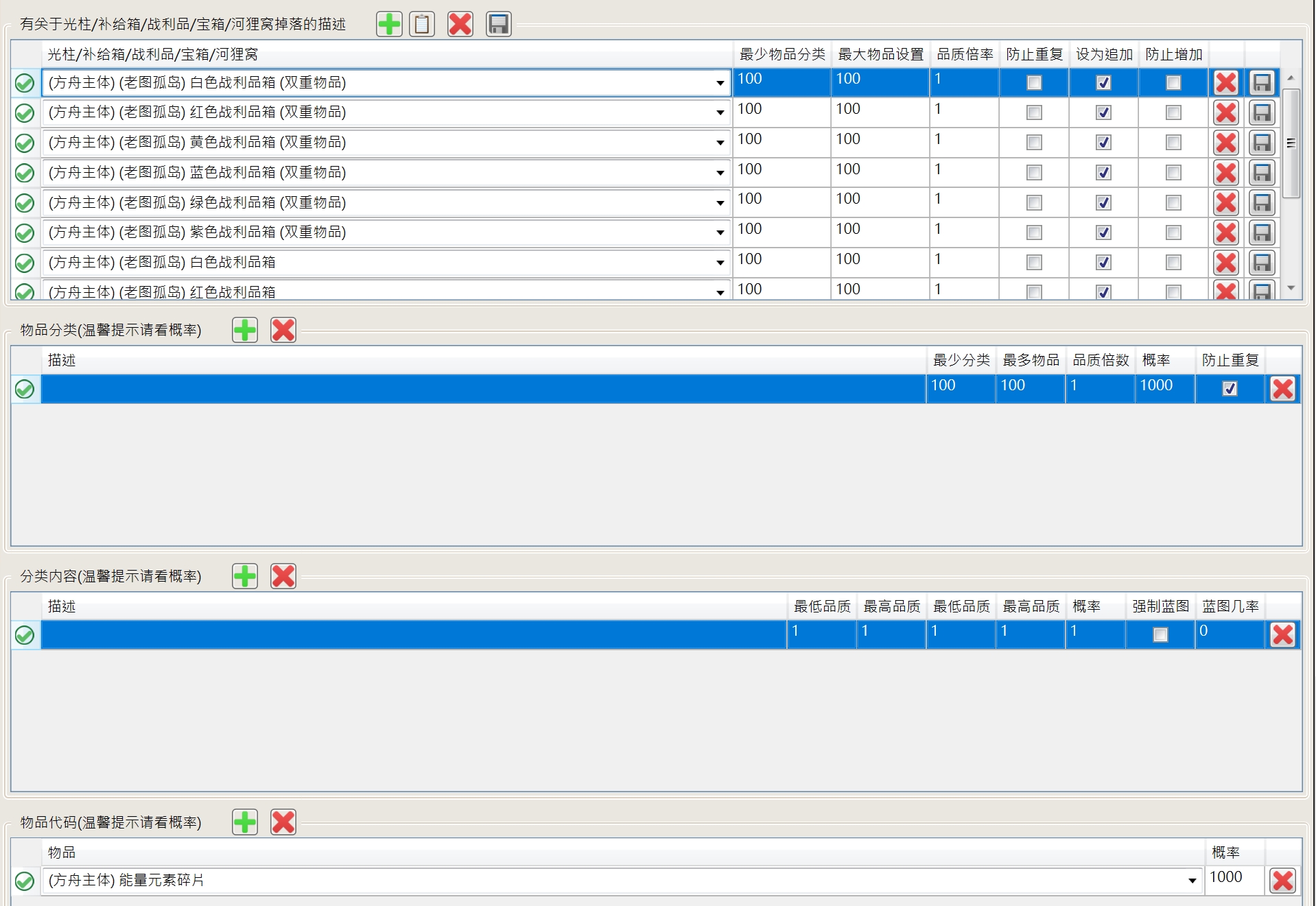Add a new 物品代码 entry with green plus
The height and width of the screenshot is (906, 1316).
coord(245,822)
